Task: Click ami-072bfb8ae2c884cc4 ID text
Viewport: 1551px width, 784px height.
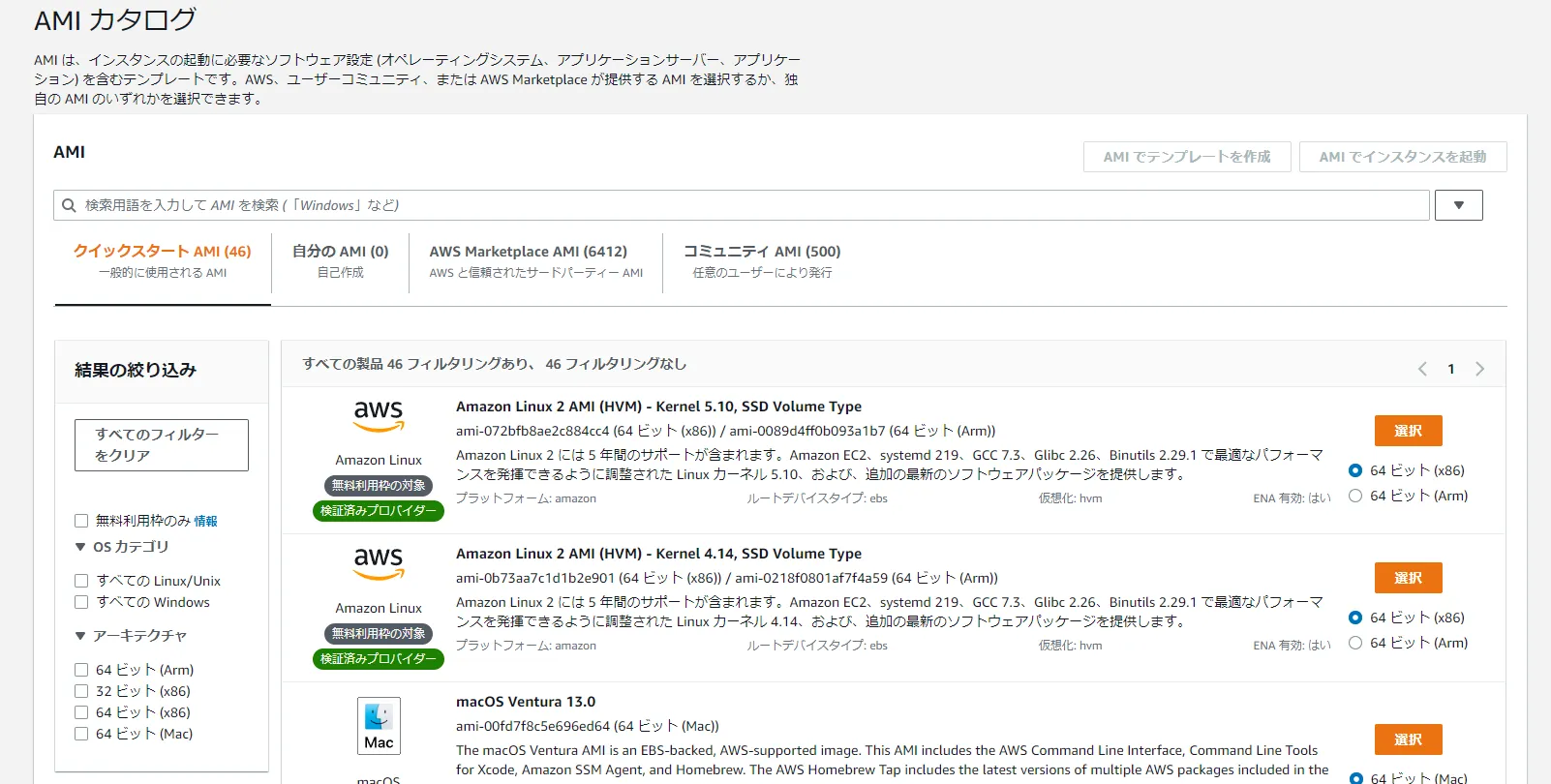Action: (x=532, y=431)
